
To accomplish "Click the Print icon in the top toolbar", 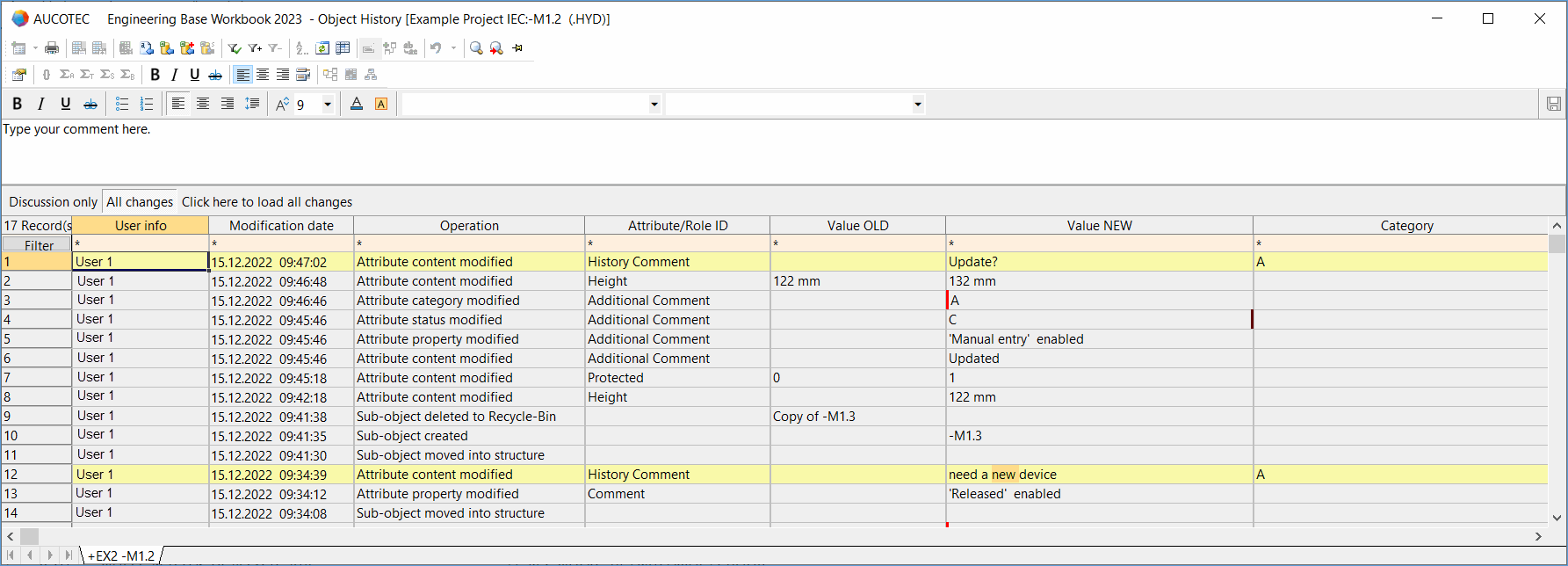I will [x=52, y=48].
